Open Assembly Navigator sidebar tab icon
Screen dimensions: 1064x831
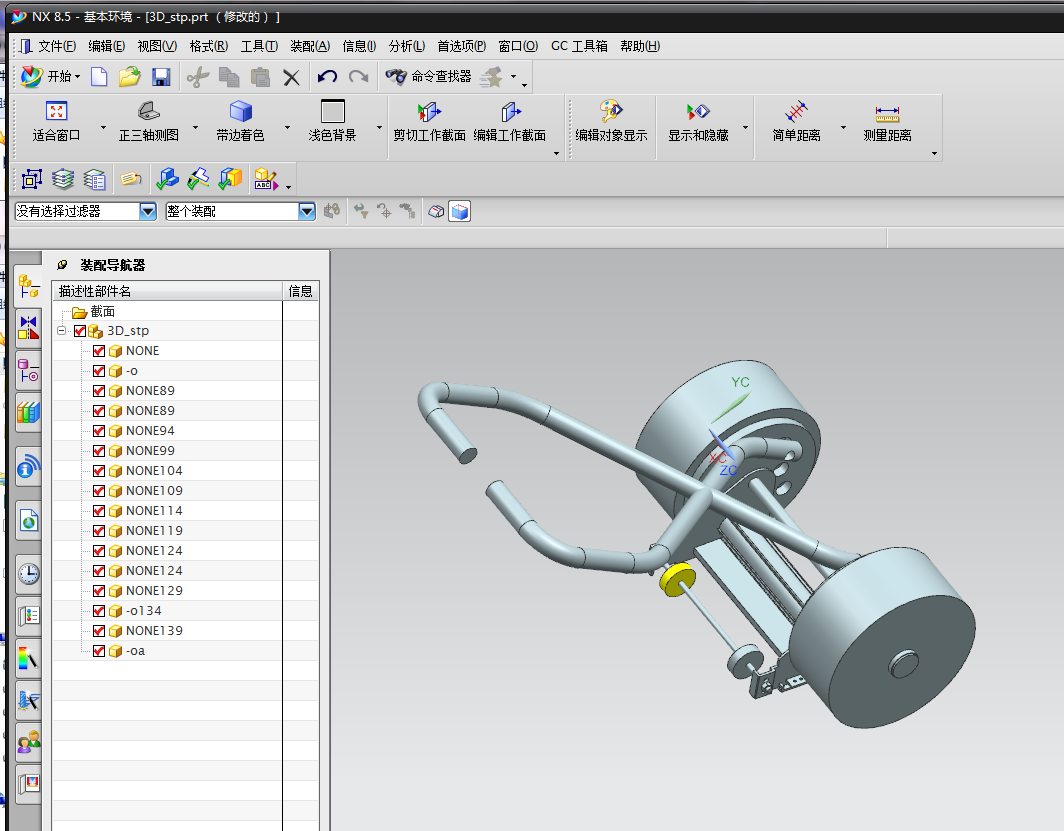pyautogui.click(x=28, y=286)
